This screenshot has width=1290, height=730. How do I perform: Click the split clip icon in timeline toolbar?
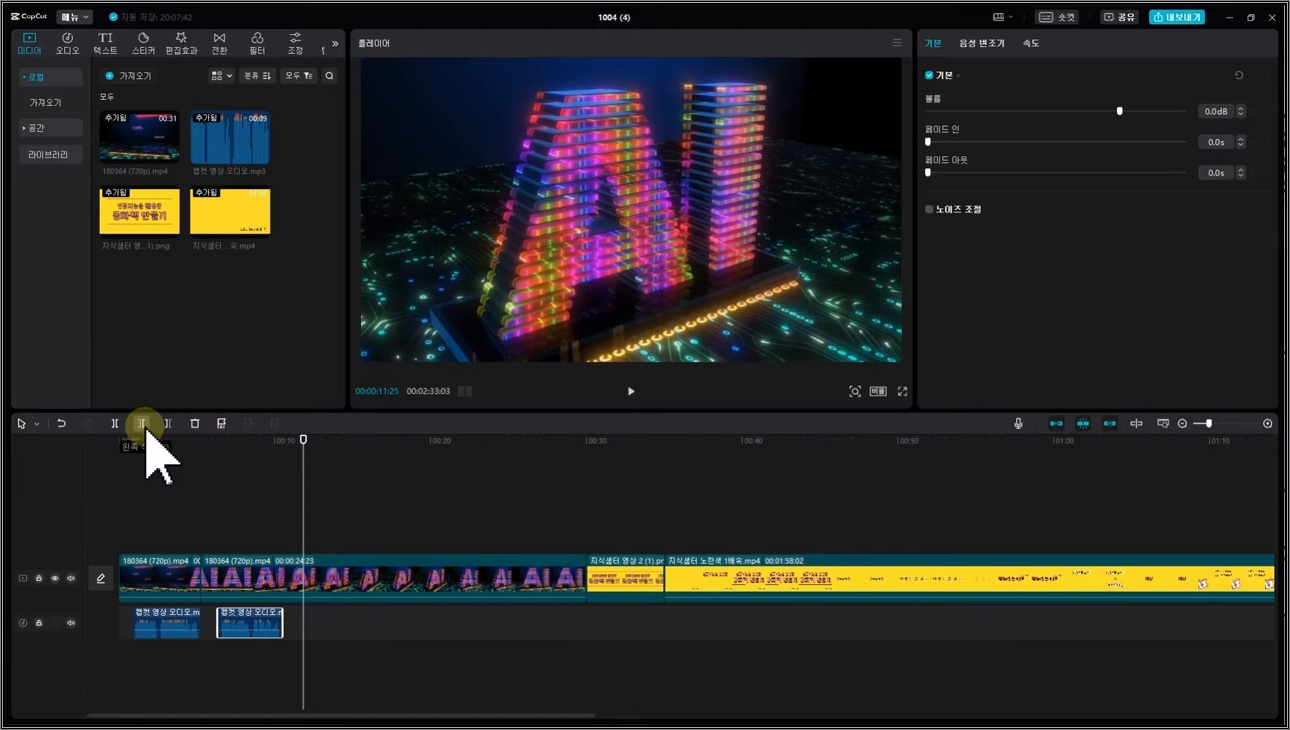[x=115, y=424]
